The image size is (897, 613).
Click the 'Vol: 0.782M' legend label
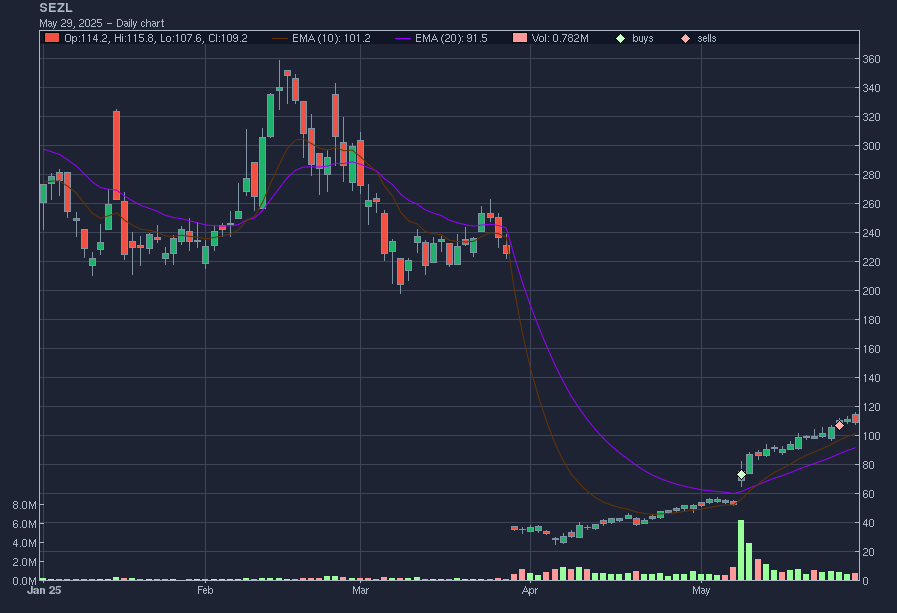coord(560,38)
